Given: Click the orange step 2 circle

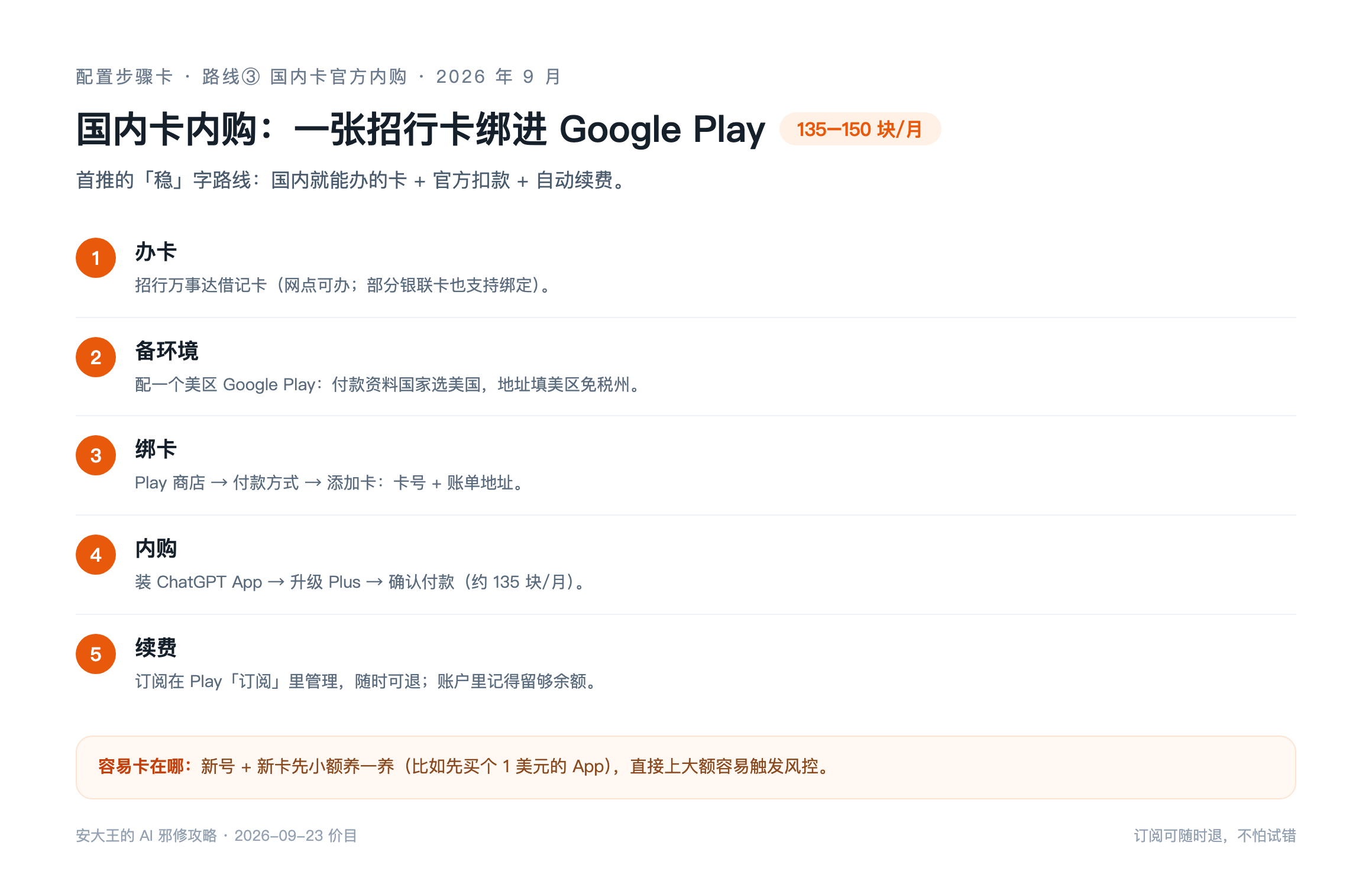Looking at the screenshot, I should pyautogui.click(x=96, y=357).
